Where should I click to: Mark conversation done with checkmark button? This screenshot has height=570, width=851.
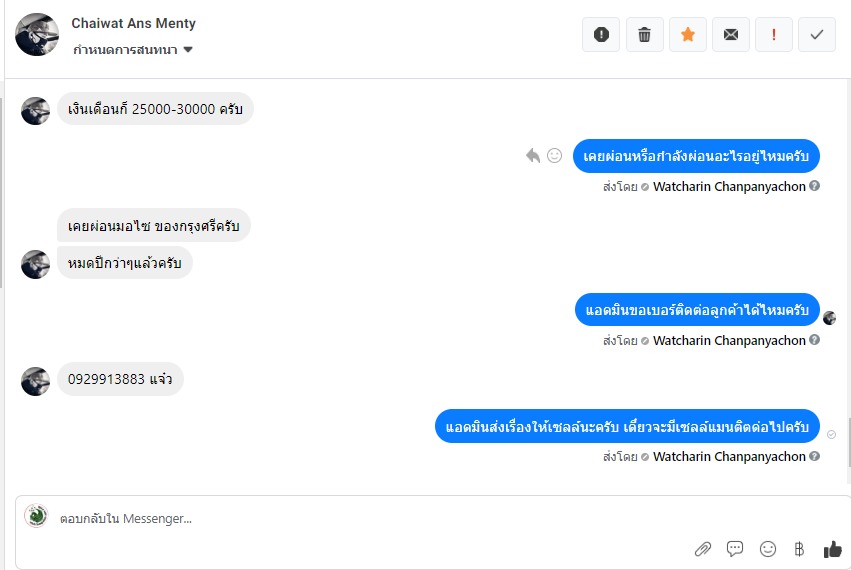coord(817,35)
